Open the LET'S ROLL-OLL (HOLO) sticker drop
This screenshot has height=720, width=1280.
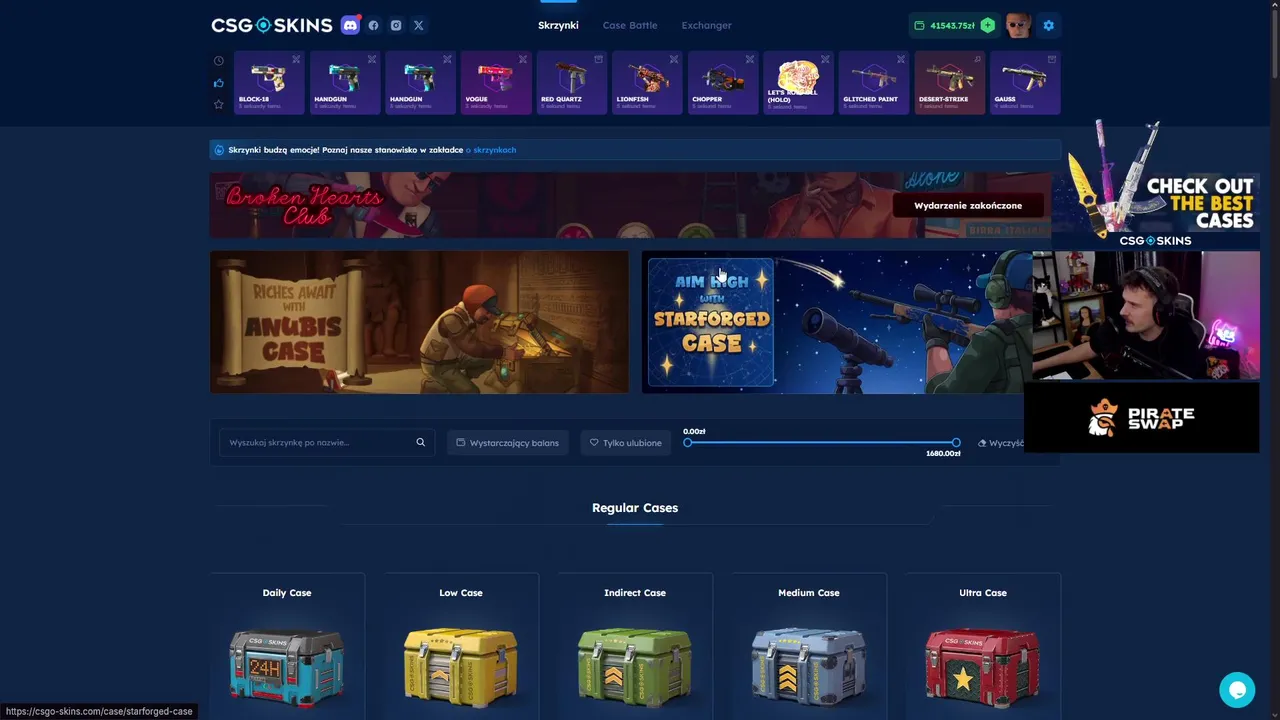(x=798, y=82)
